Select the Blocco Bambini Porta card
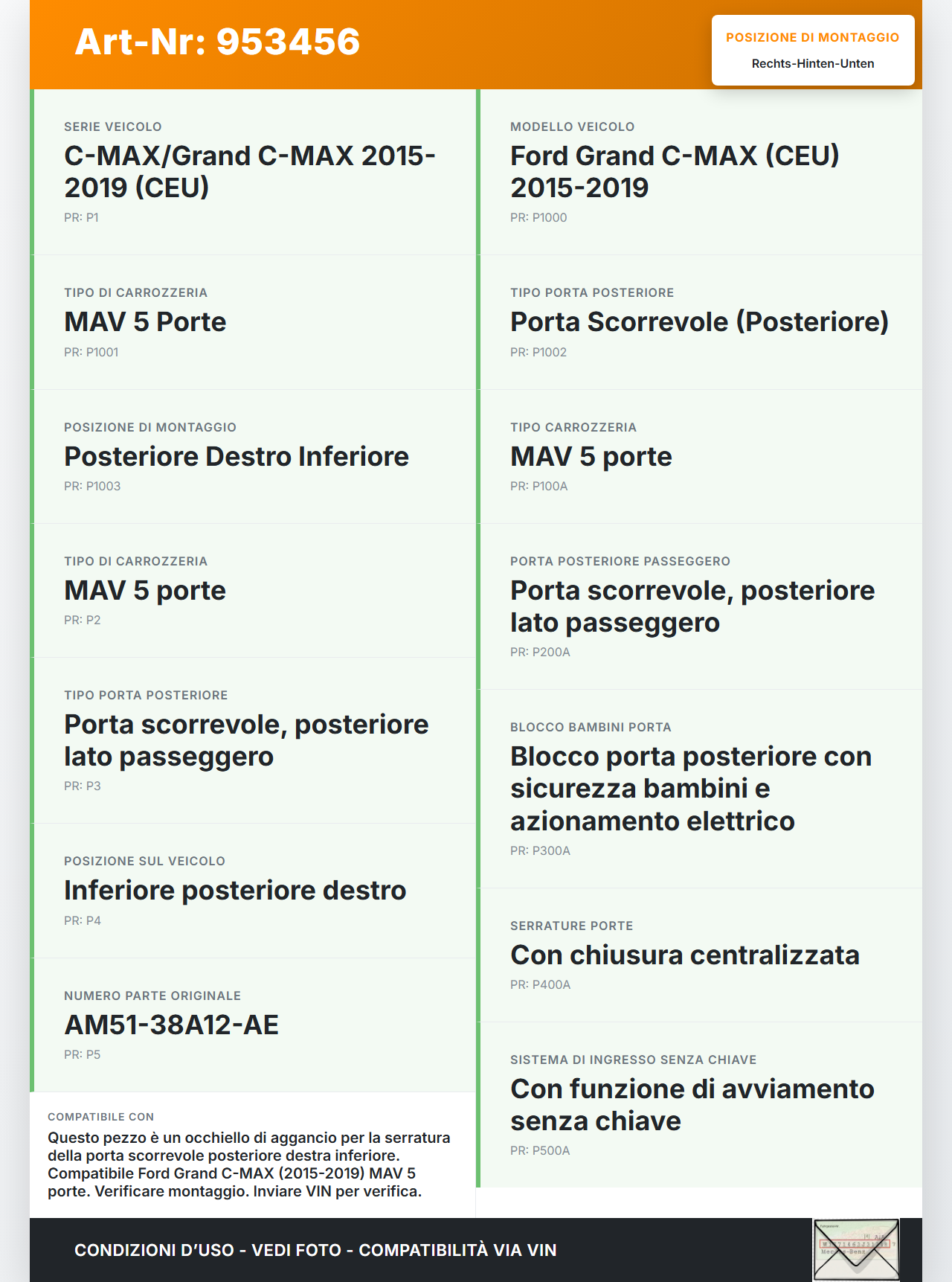The width and height of the screenshot is (952, 1282). [699, 789]
